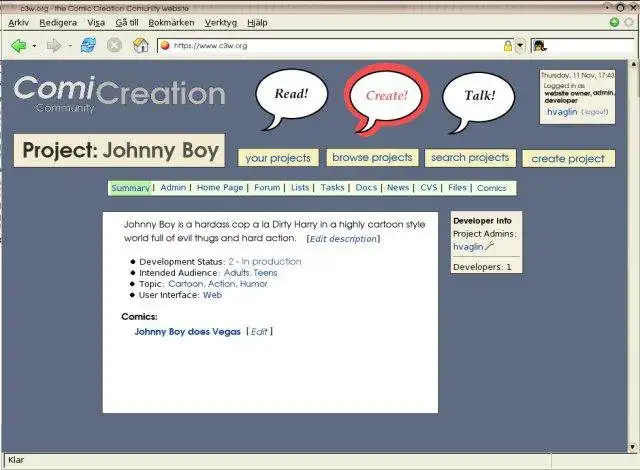Click the Cartoon topic link
Screen dimensions: 640x470
tap(186, 284)
